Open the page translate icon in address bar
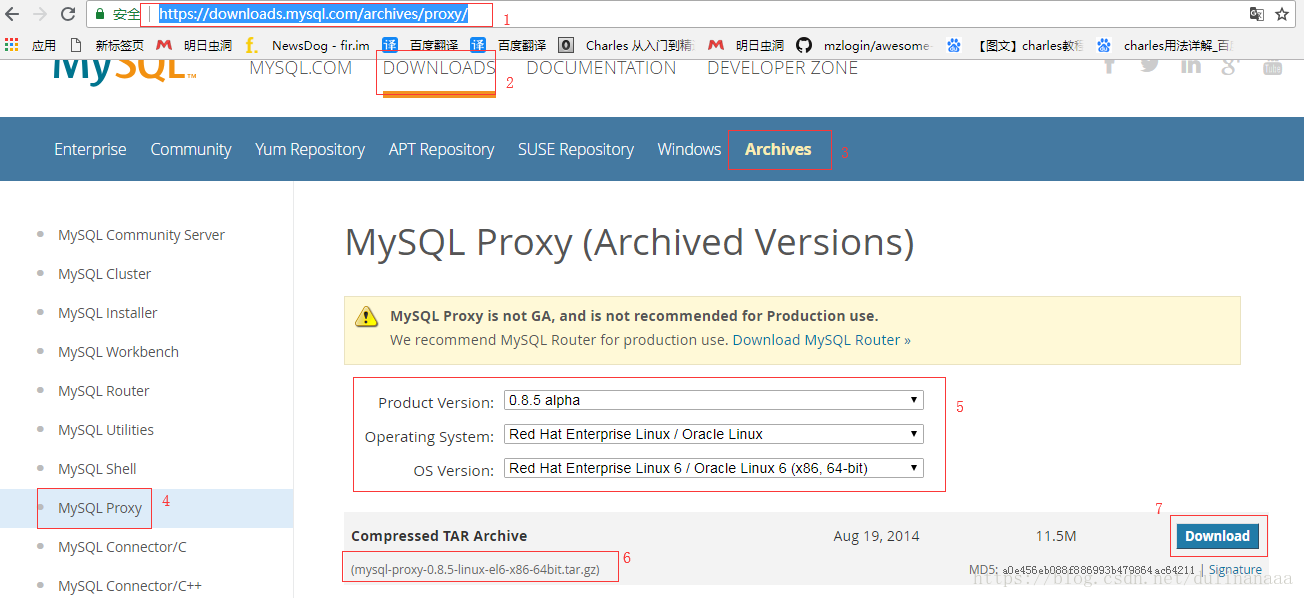This screenshot has height=598, width=1304. point(1257,14)
